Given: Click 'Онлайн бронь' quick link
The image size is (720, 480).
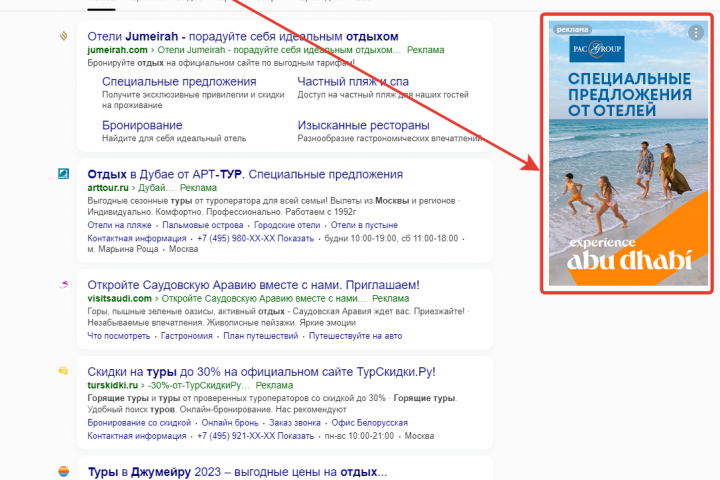Looking at the screenshot, I should click(230, 423).
